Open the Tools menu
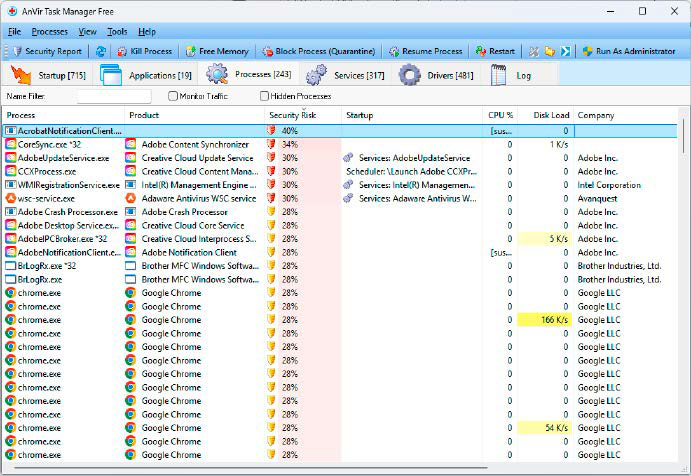 [117, 32]
